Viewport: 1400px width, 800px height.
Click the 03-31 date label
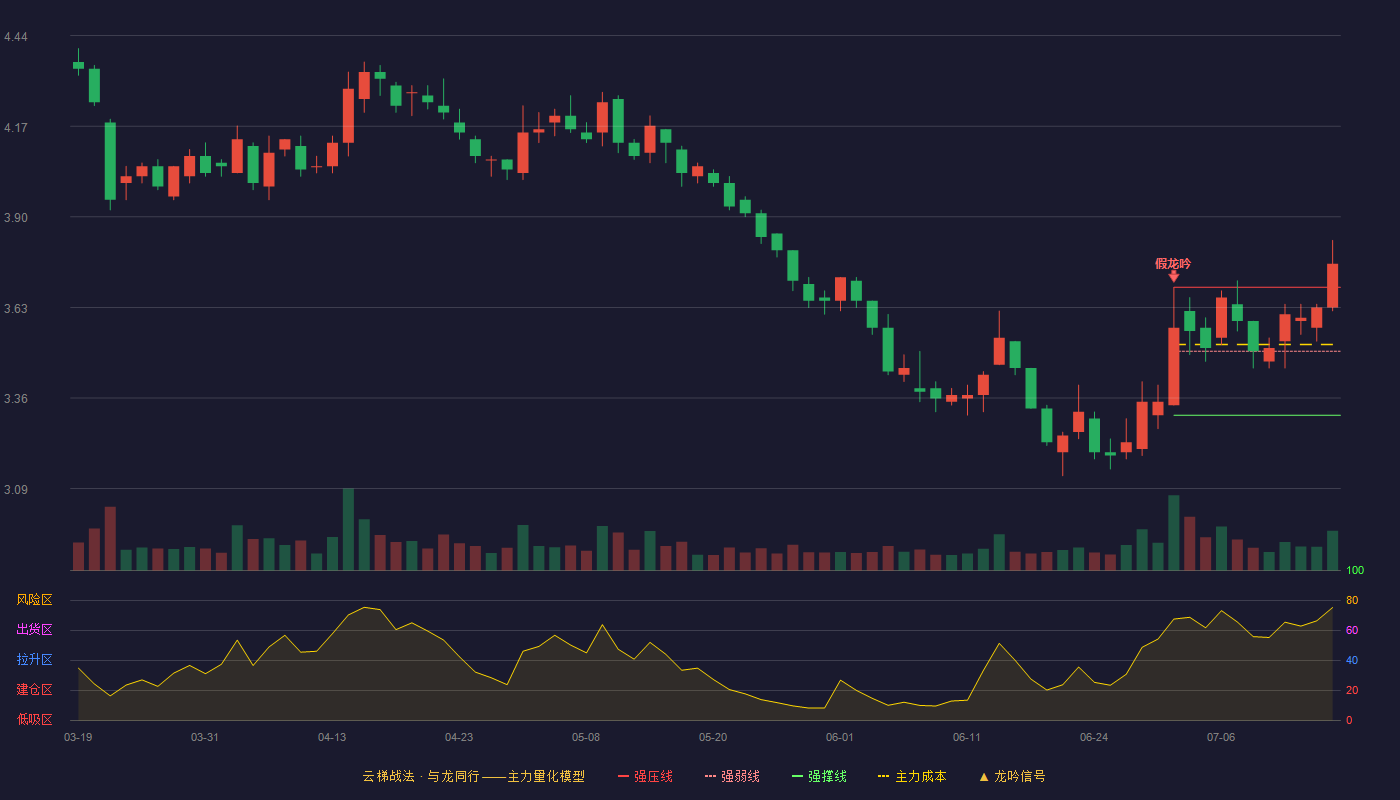tap(205, 737)
